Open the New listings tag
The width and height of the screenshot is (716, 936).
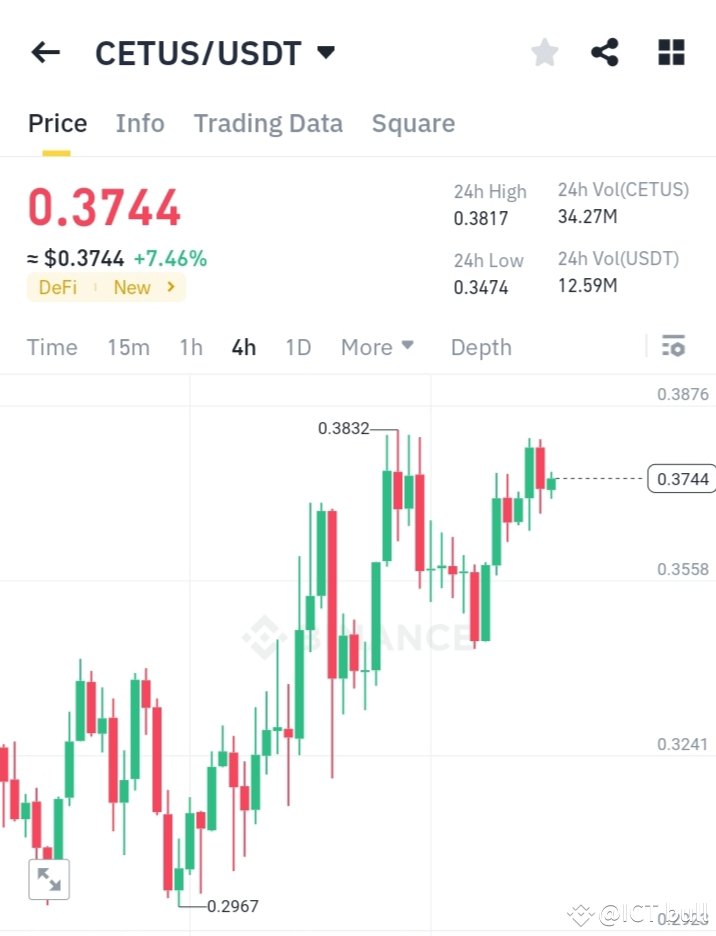pyautogui.click(x=131, y=287)
